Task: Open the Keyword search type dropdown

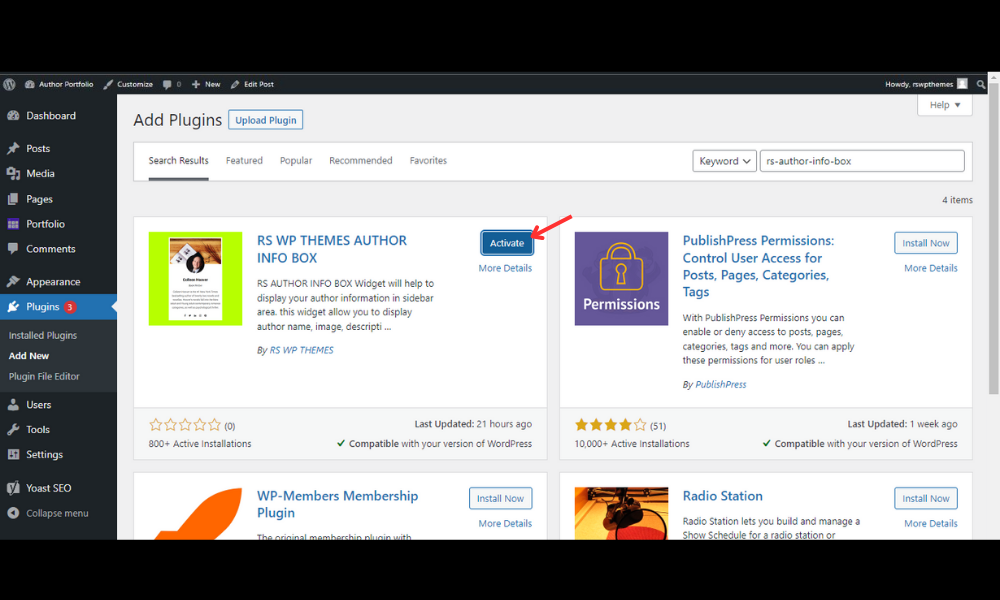Action: click(724, 161)
